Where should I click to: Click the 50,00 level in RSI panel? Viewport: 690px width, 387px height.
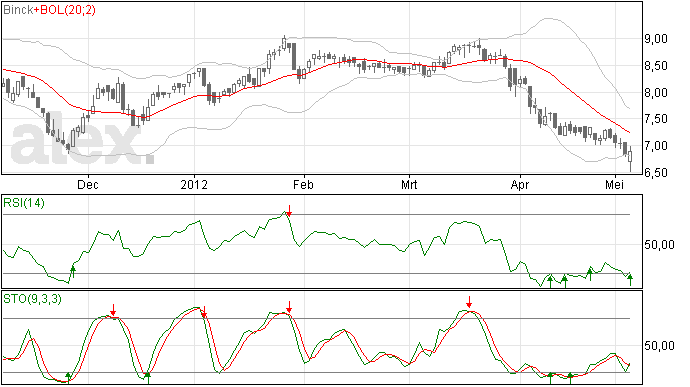point(659,244)
